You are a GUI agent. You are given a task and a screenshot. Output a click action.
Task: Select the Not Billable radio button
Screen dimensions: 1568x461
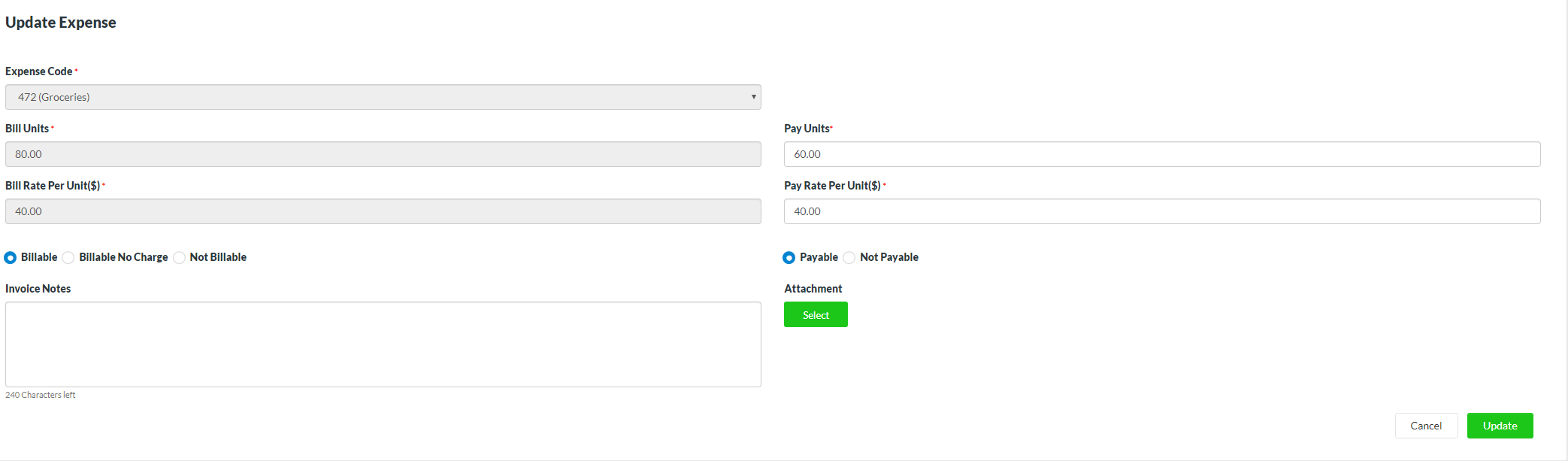click(x=180, y=258)
